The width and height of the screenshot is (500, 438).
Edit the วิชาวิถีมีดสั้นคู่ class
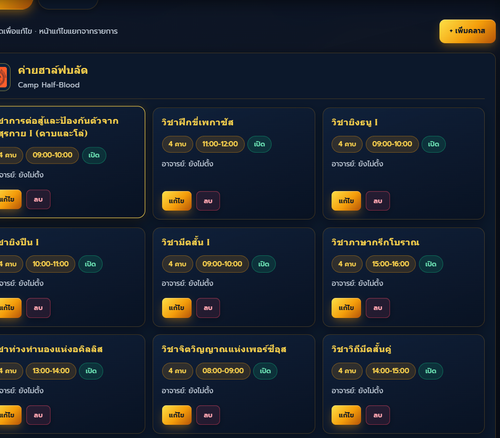[346, 415]
